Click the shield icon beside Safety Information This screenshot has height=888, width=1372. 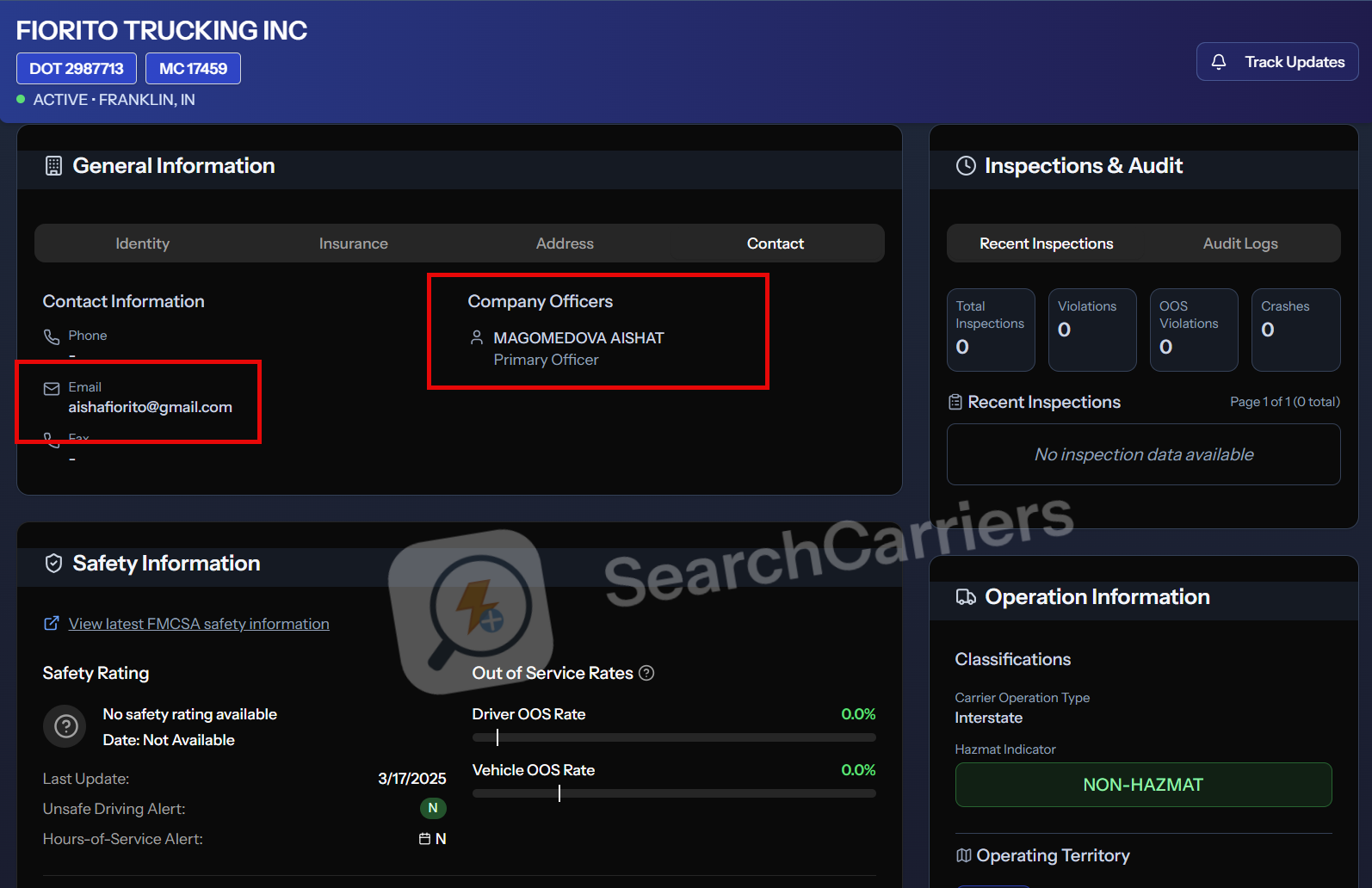point(53,564)
